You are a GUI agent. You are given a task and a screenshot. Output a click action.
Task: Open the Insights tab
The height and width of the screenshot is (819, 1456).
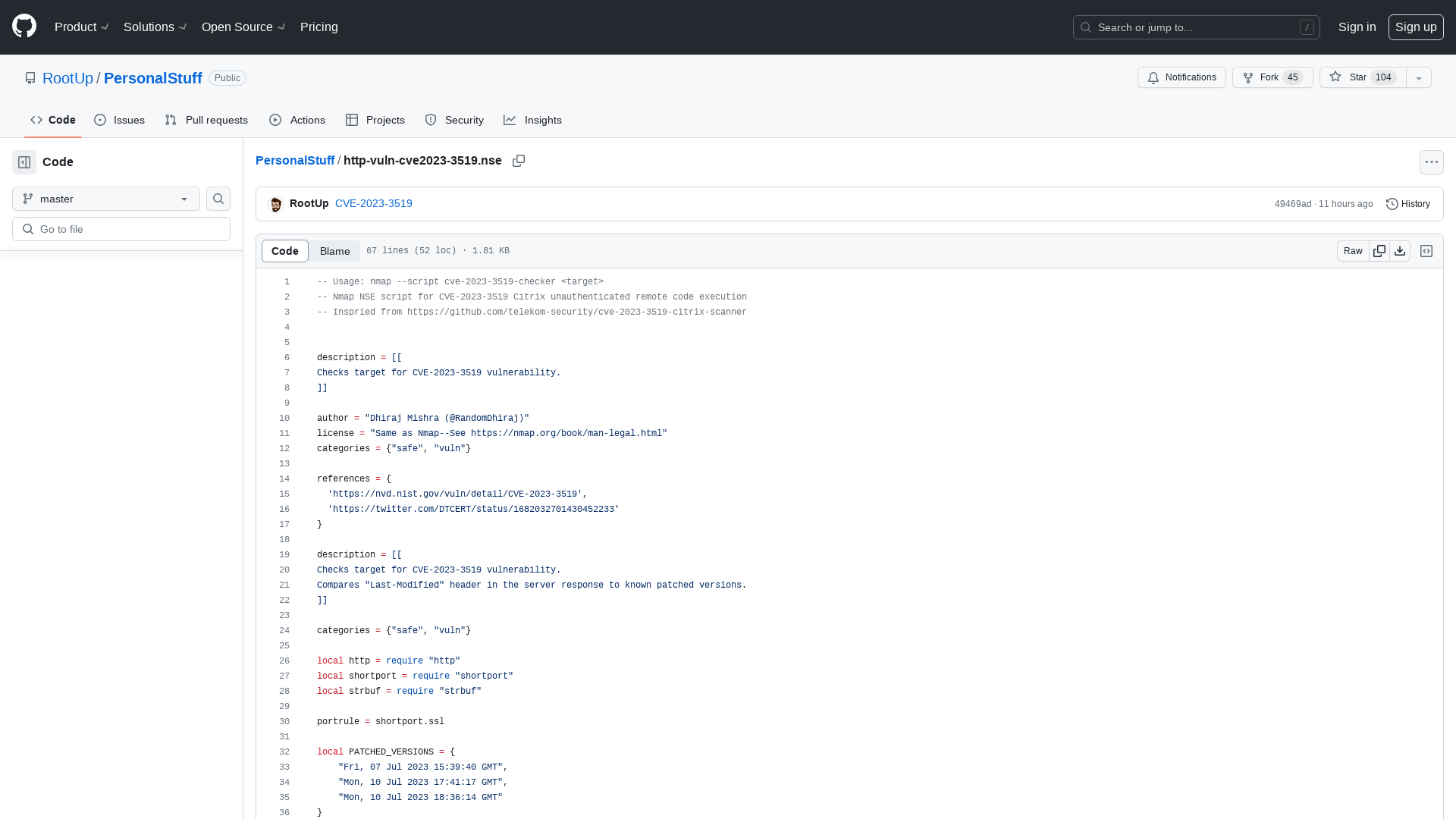532,120
